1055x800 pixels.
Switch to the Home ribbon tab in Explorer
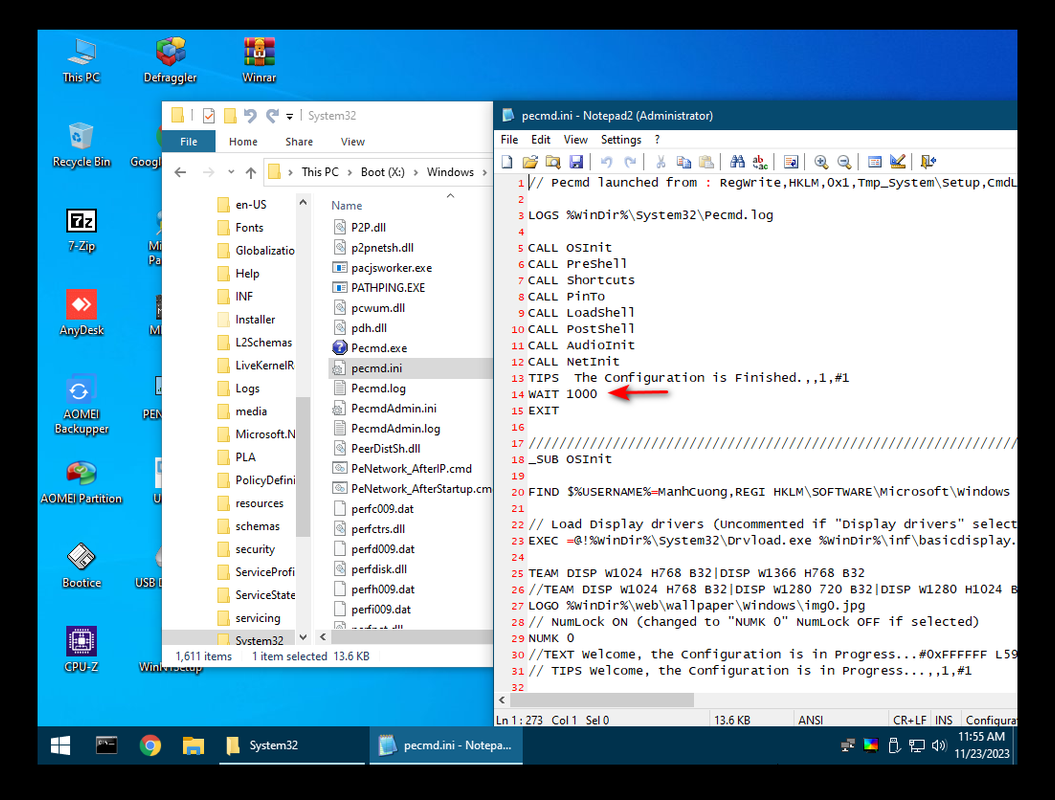coord(243,141)
